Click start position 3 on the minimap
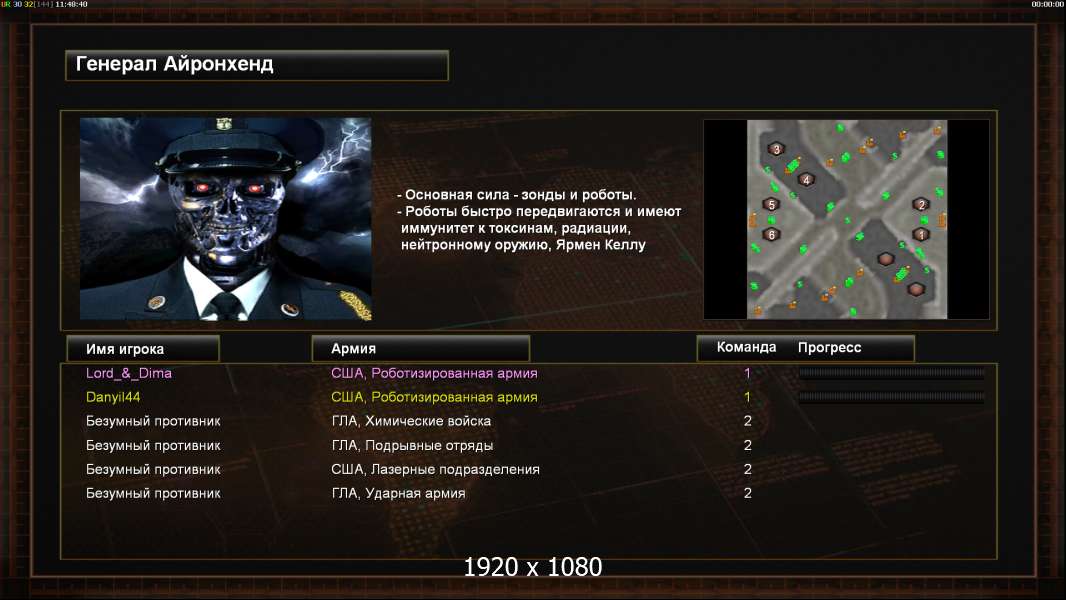1066x600 pixels. (x=776, y=149)
